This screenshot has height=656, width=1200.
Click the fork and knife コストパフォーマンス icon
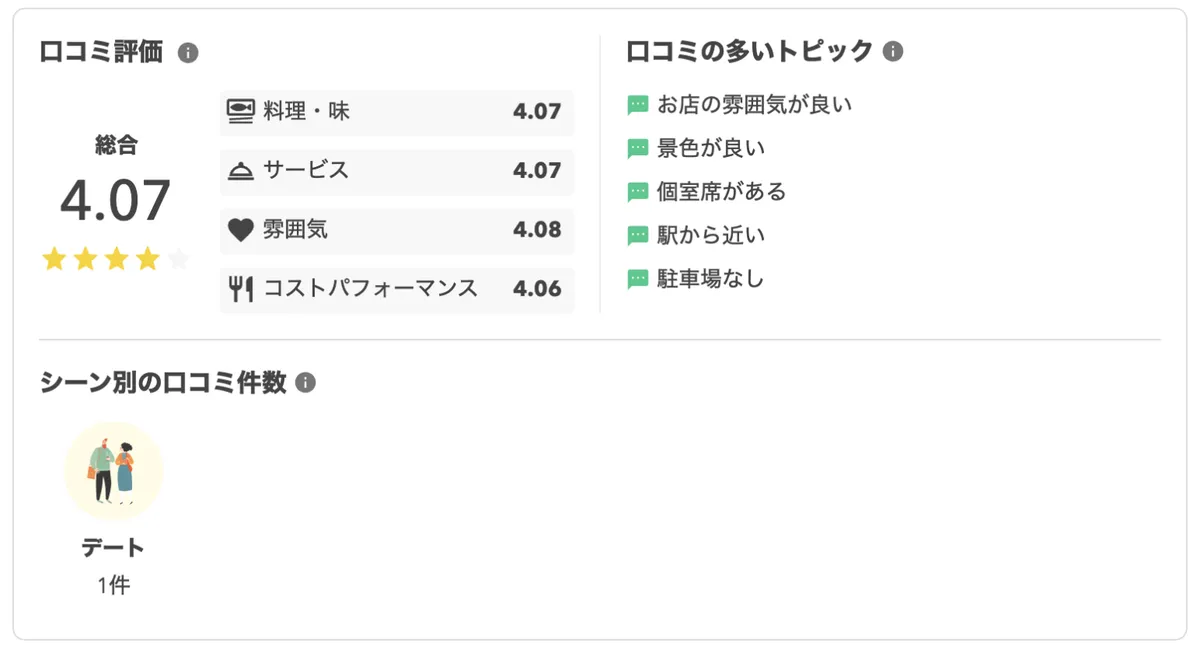(240, 290)
